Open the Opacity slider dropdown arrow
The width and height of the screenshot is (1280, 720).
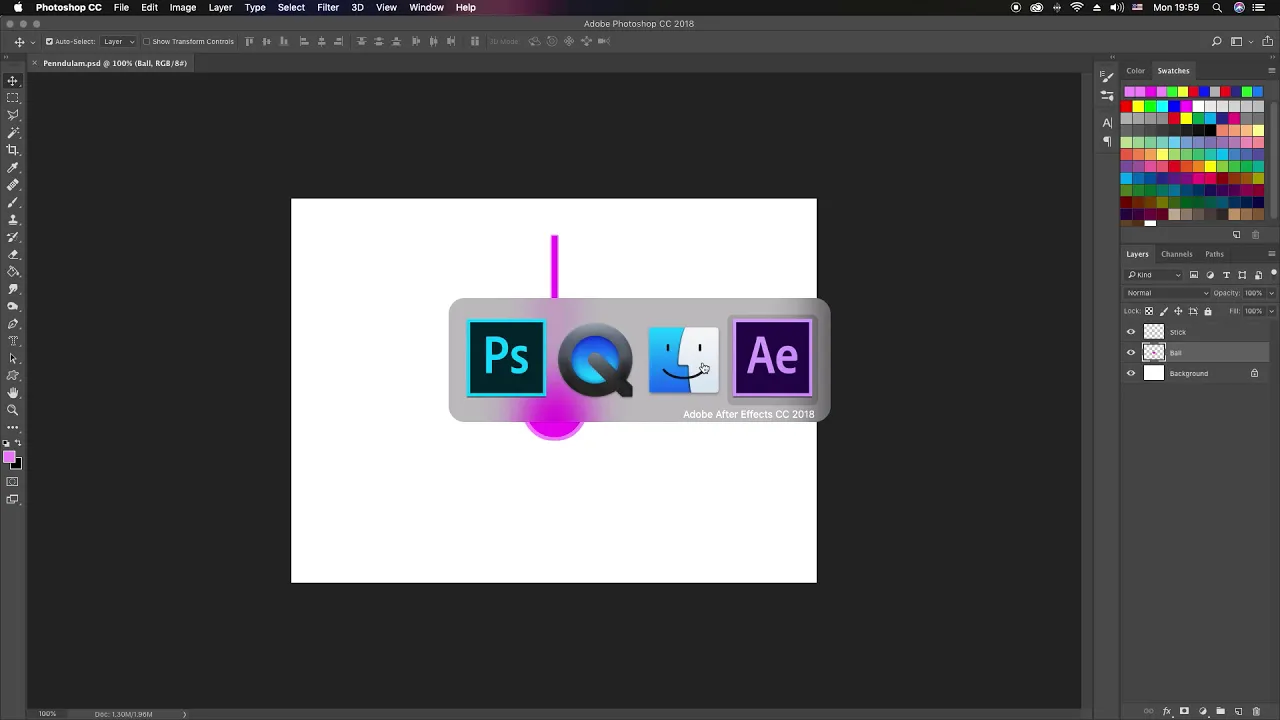(x=1271, y=293)
